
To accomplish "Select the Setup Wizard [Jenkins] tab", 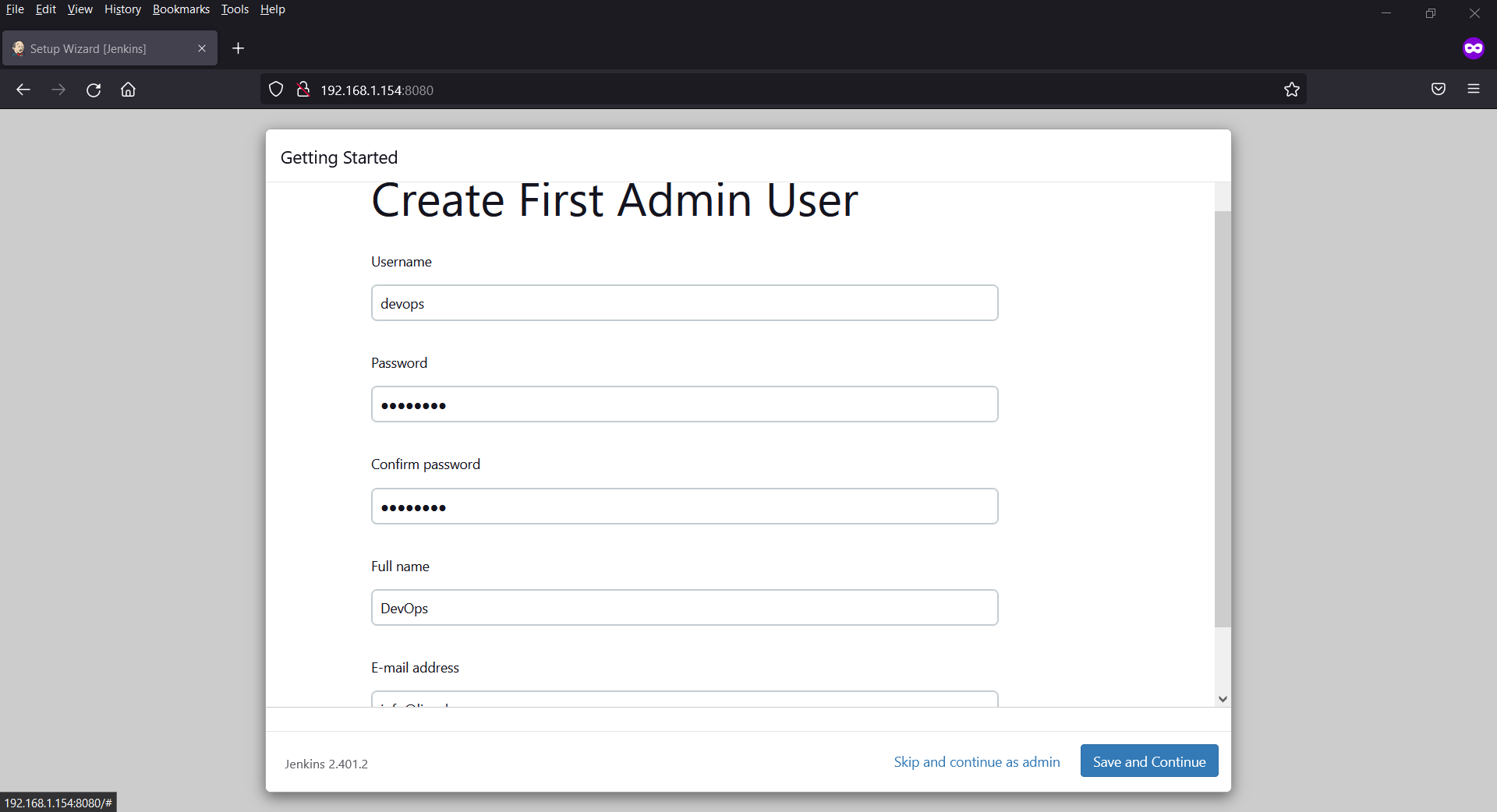I will click(x=110, y=48).
